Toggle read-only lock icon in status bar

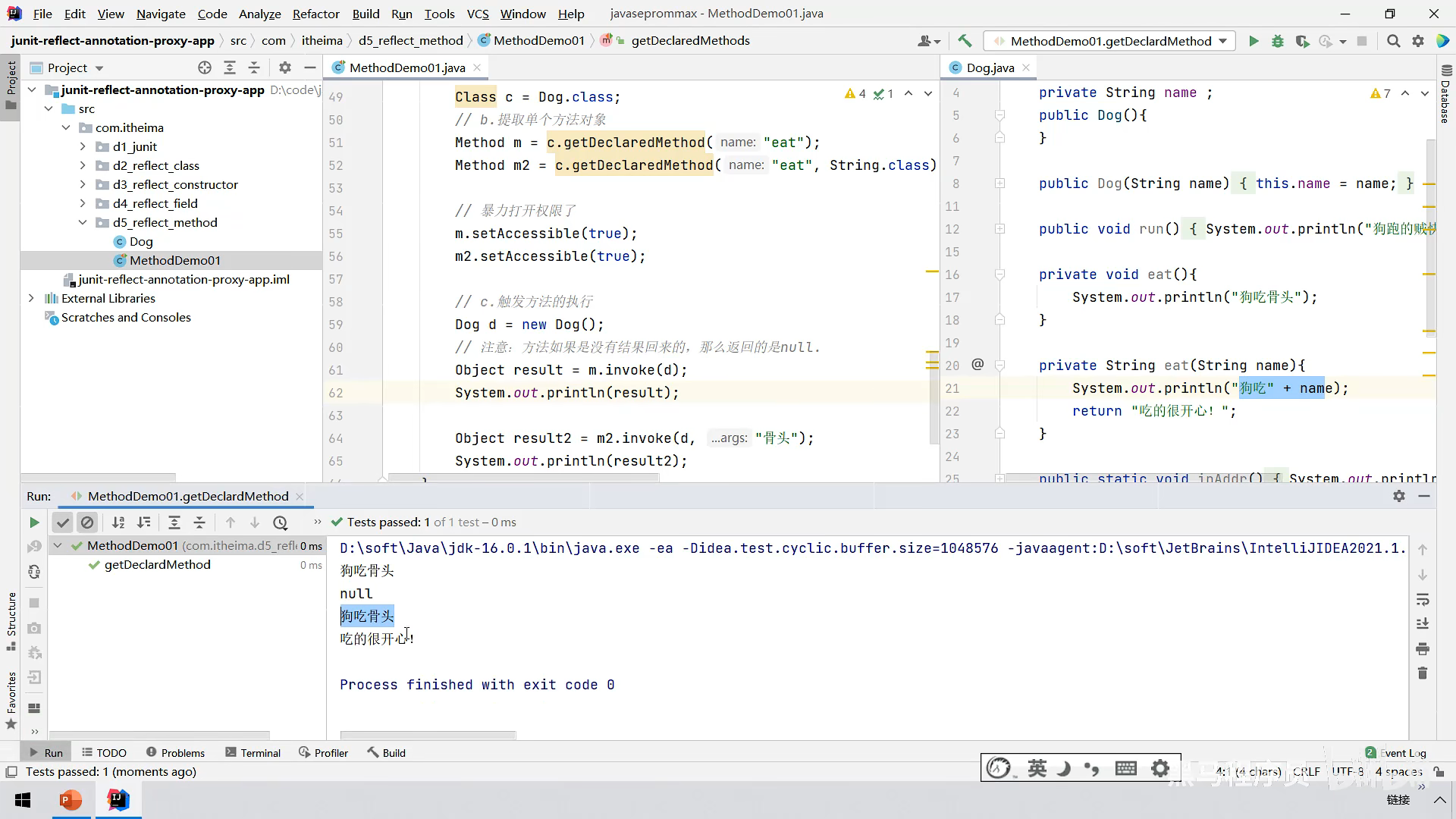[1439, 771]
